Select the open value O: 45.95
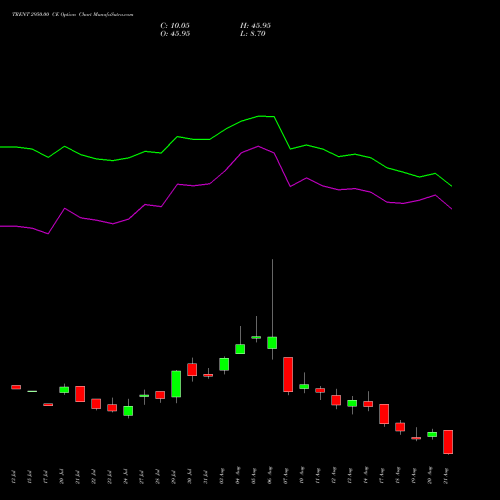Viewport: 500px width, 500px height. [175, 34]
